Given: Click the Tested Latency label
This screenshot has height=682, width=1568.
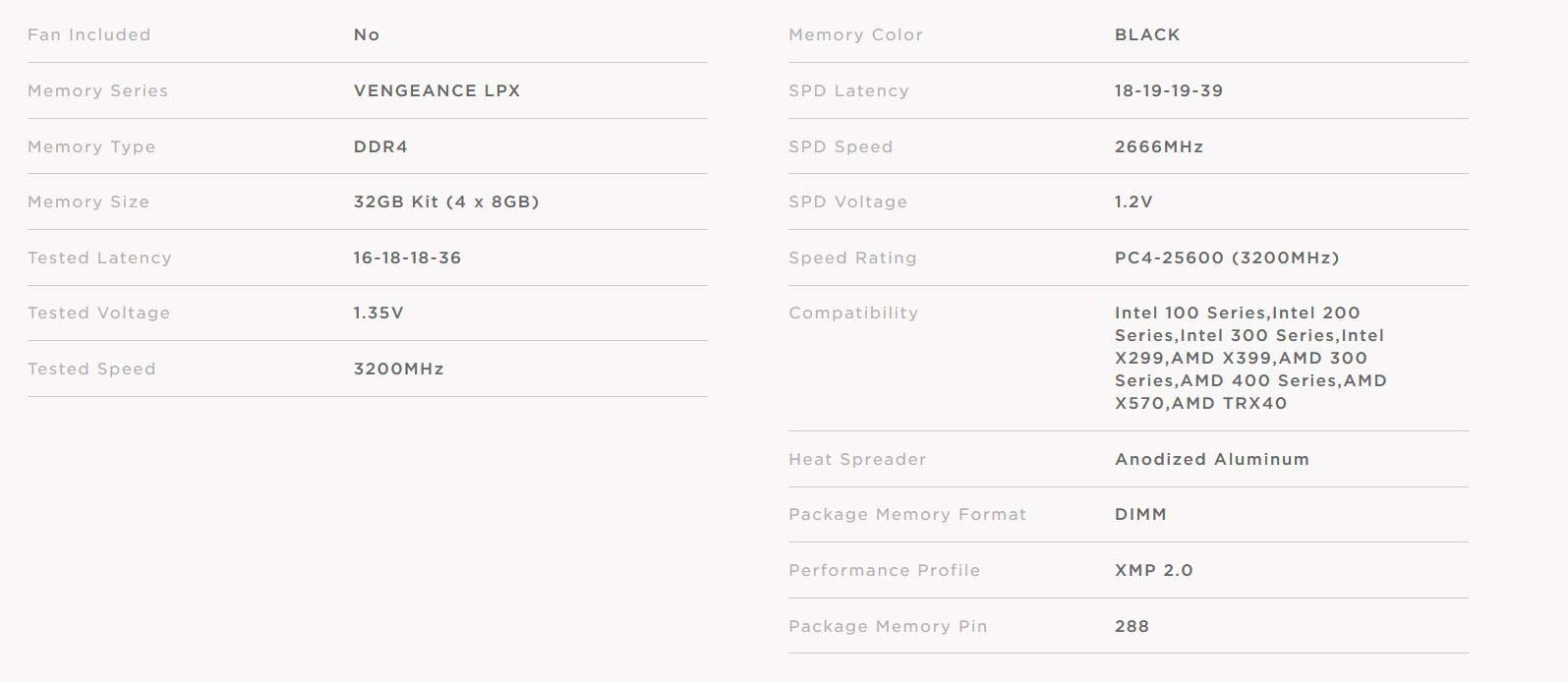Looking at the screenshot, I should (x=99, y=257).
